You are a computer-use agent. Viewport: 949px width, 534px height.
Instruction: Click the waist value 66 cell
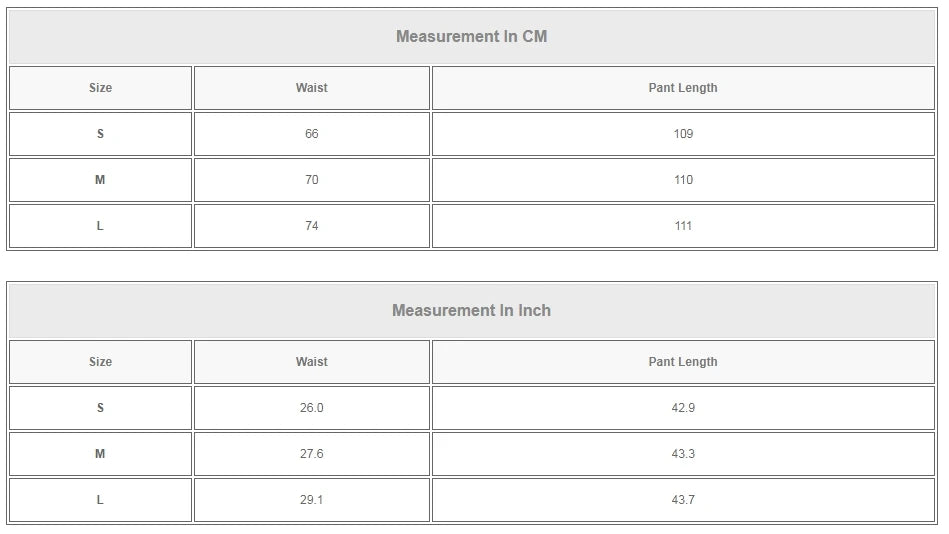tap(311, 134)
